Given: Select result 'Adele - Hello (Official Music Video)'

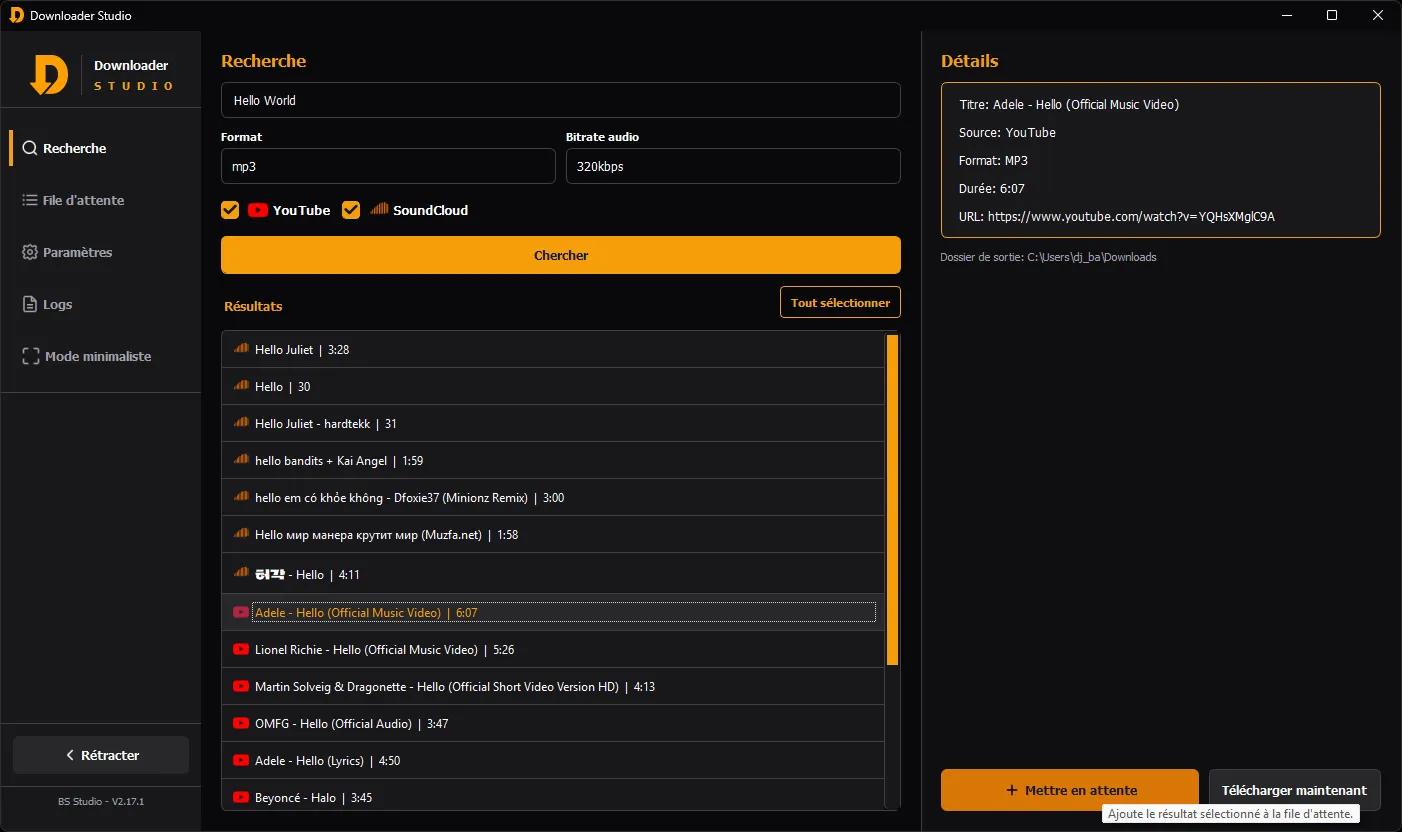Looking at the screenshot, I should [x=553, y=612].
